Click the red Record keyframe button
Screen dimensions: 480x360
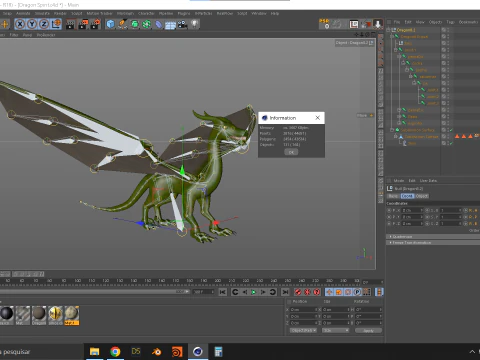click(x=298, y=292)
